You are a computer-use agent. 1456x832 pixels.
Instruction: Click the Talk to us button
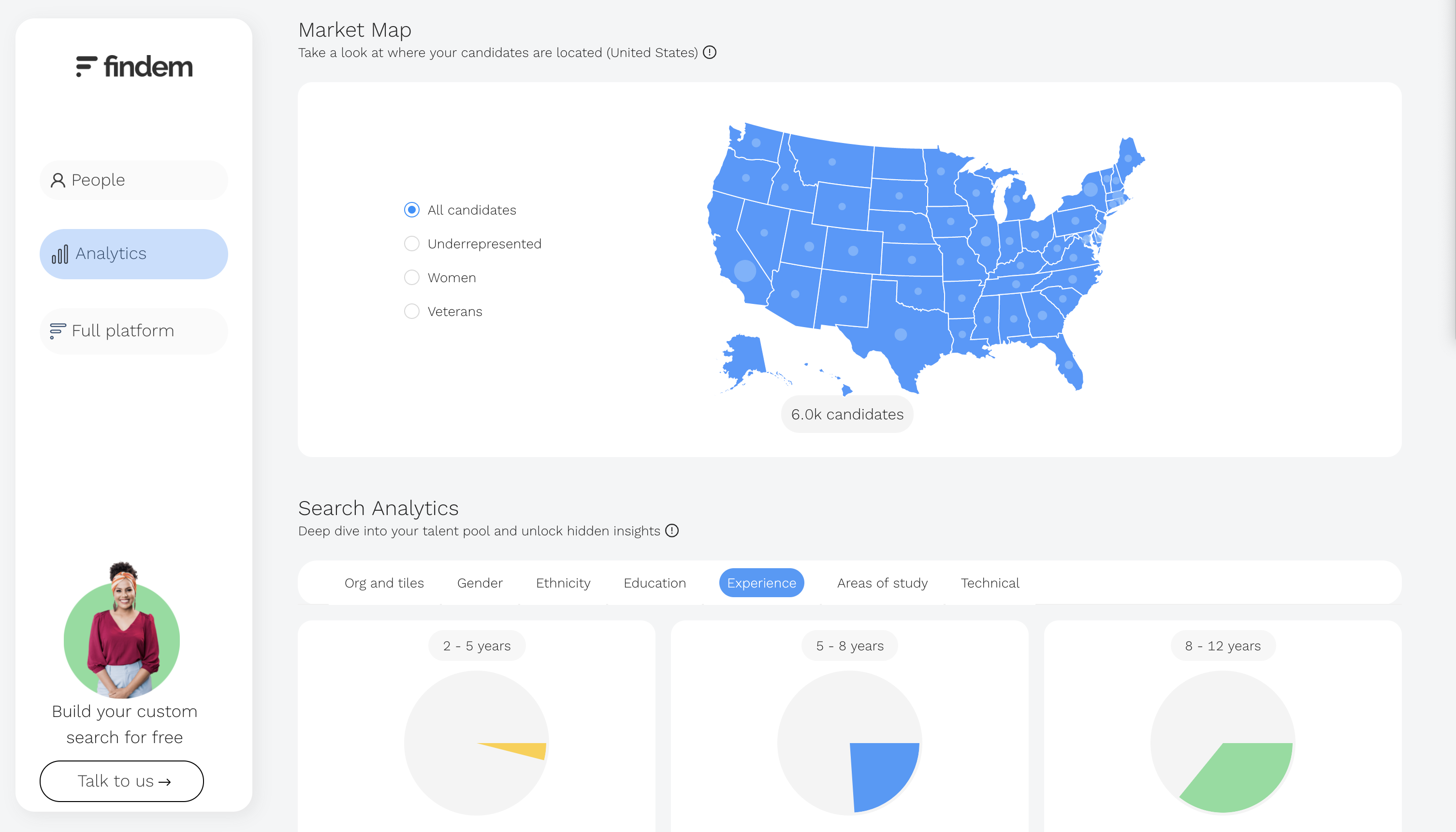tap(122, 781)
